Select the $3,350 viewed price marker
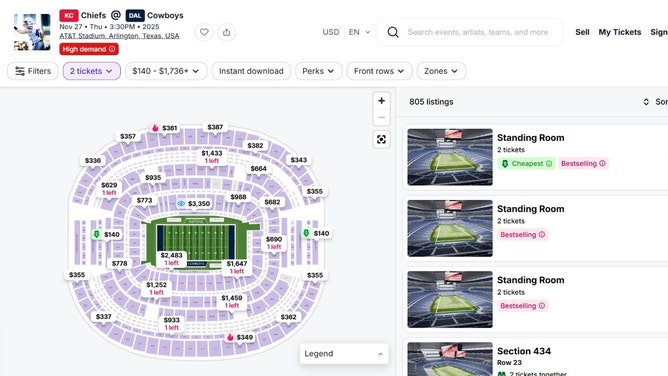Image resolution: width=668 pixels, height=376 pixels. click(194, 204)
